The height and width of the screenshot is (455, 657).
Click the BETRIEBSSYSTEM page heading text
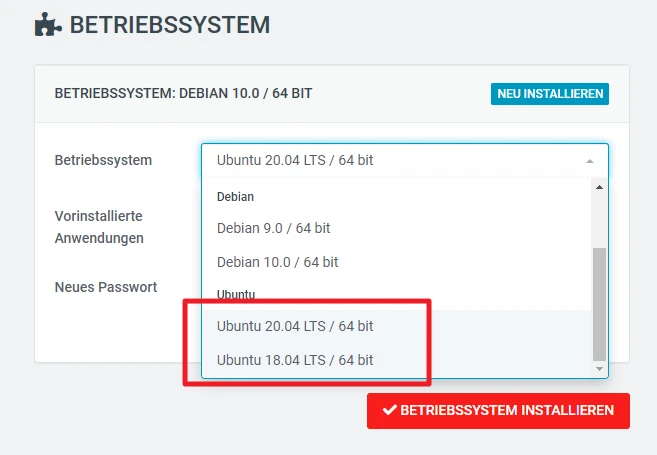pyautogui.click(x=169, y=24)
